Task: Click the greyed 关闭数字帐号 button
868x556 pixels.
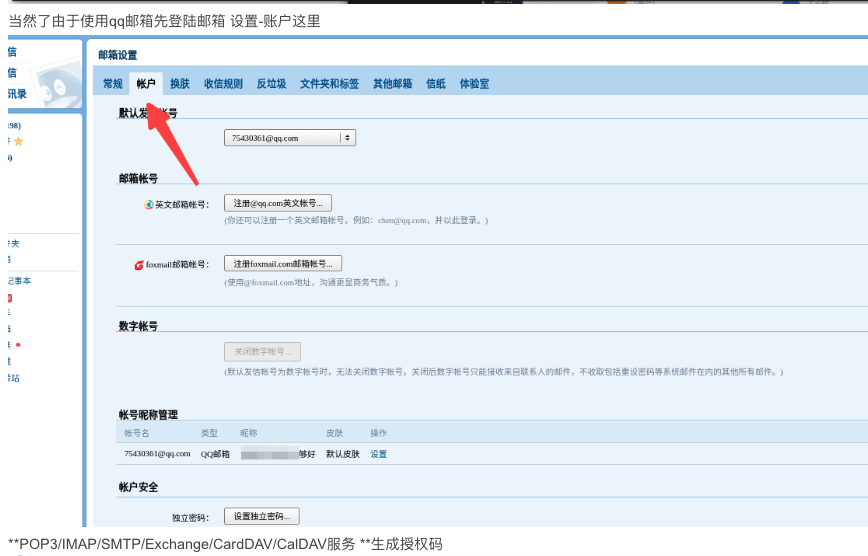Action: coord(262,352)
